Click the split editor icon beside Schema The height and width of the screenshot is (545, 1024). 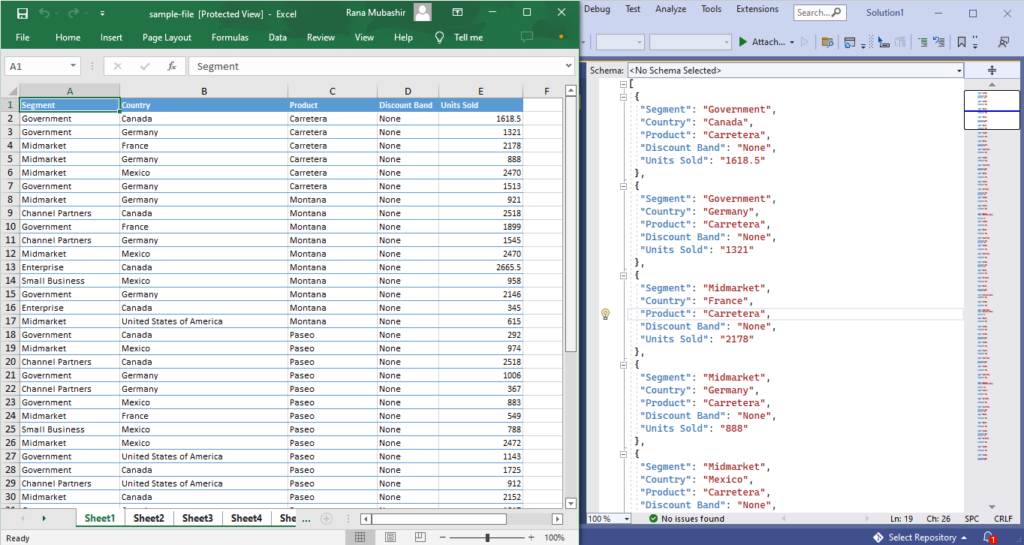pyautogui.click(x=991, y=70)
